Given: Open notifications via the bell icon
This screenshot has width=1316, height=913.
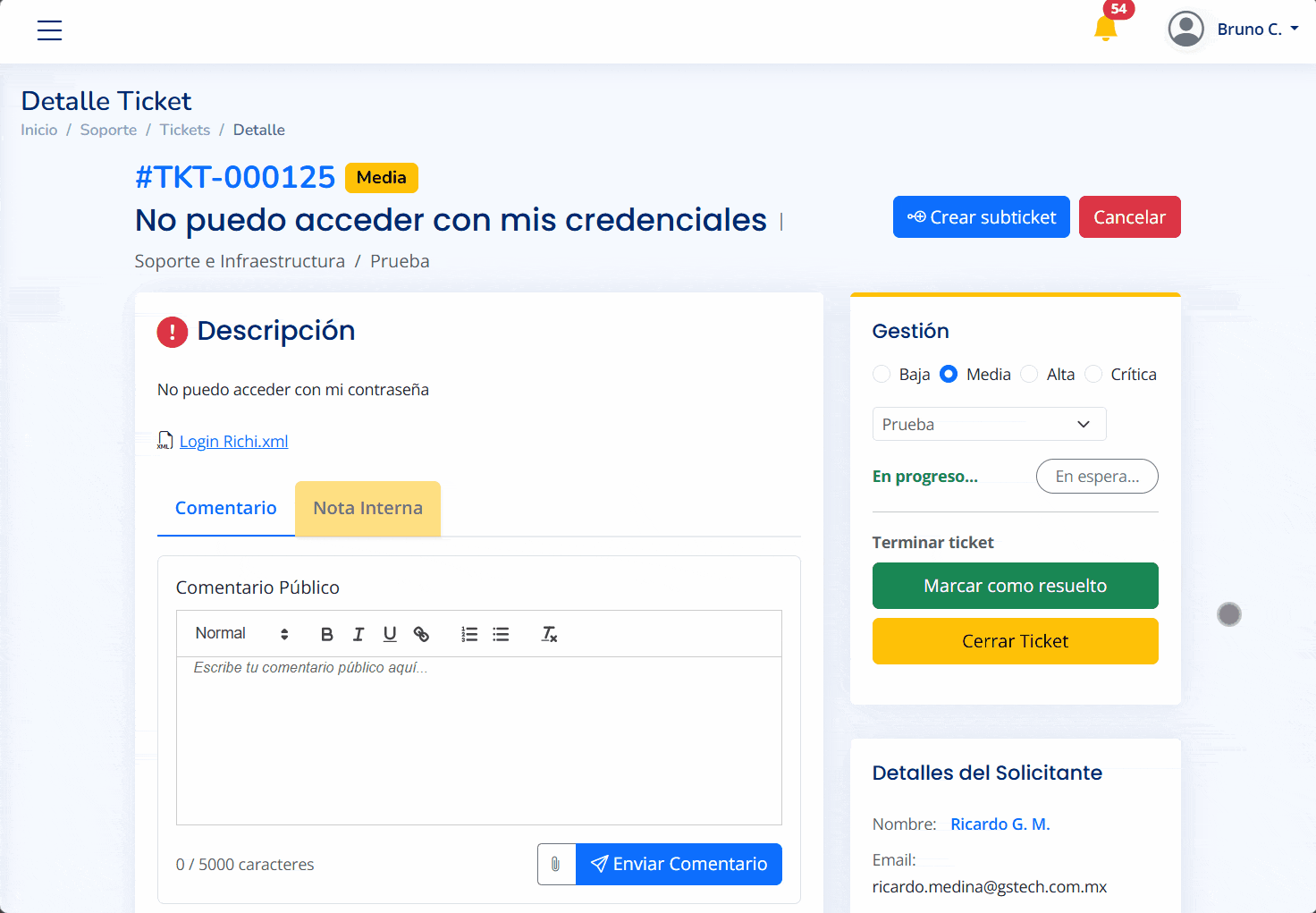Looking at the screenshot, I should (x=1105, y=28).
